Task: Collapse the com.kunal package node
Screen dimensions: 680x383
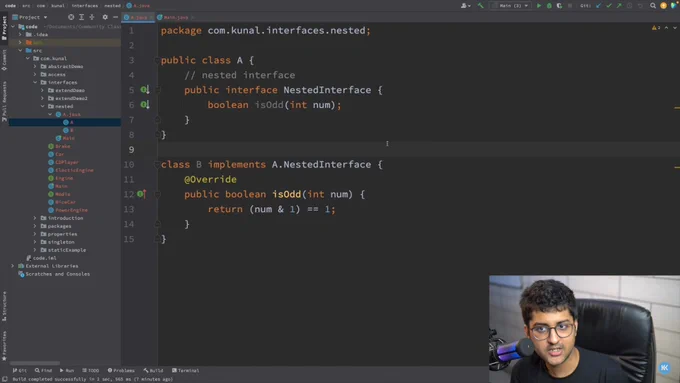Action: pos(28,58)
